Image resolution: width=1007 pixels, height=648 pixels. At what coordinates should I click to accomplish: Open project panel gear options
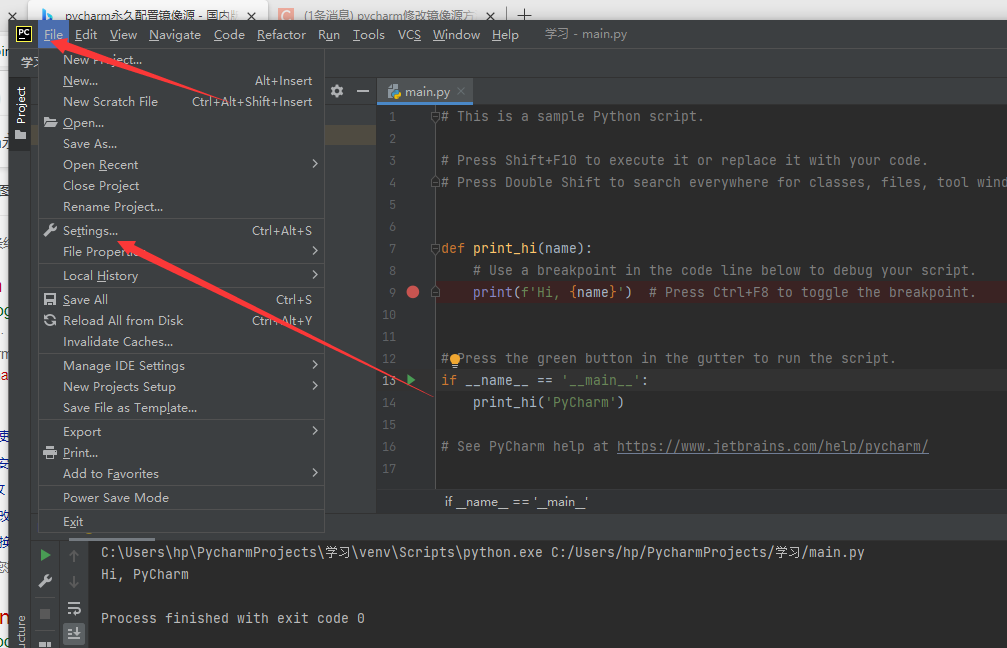(337, 91)
